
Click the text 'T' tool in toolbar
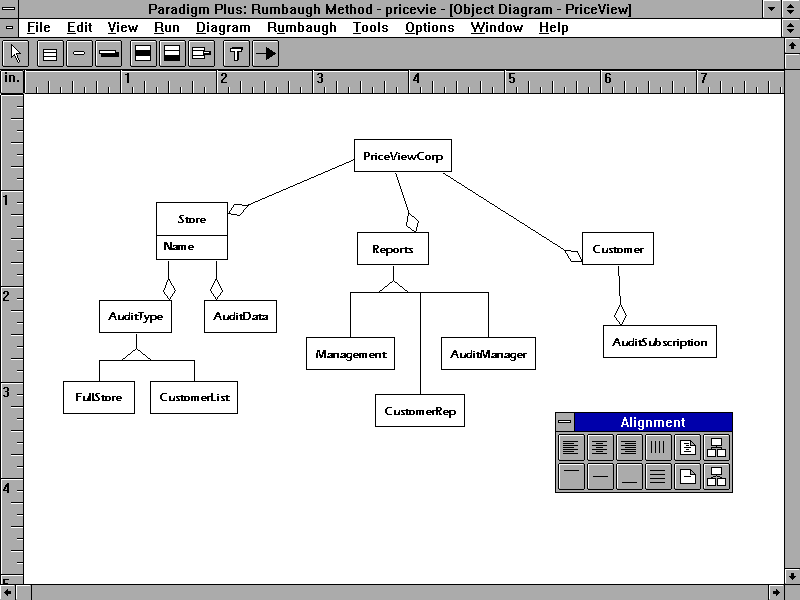click(x=236, y=53)
